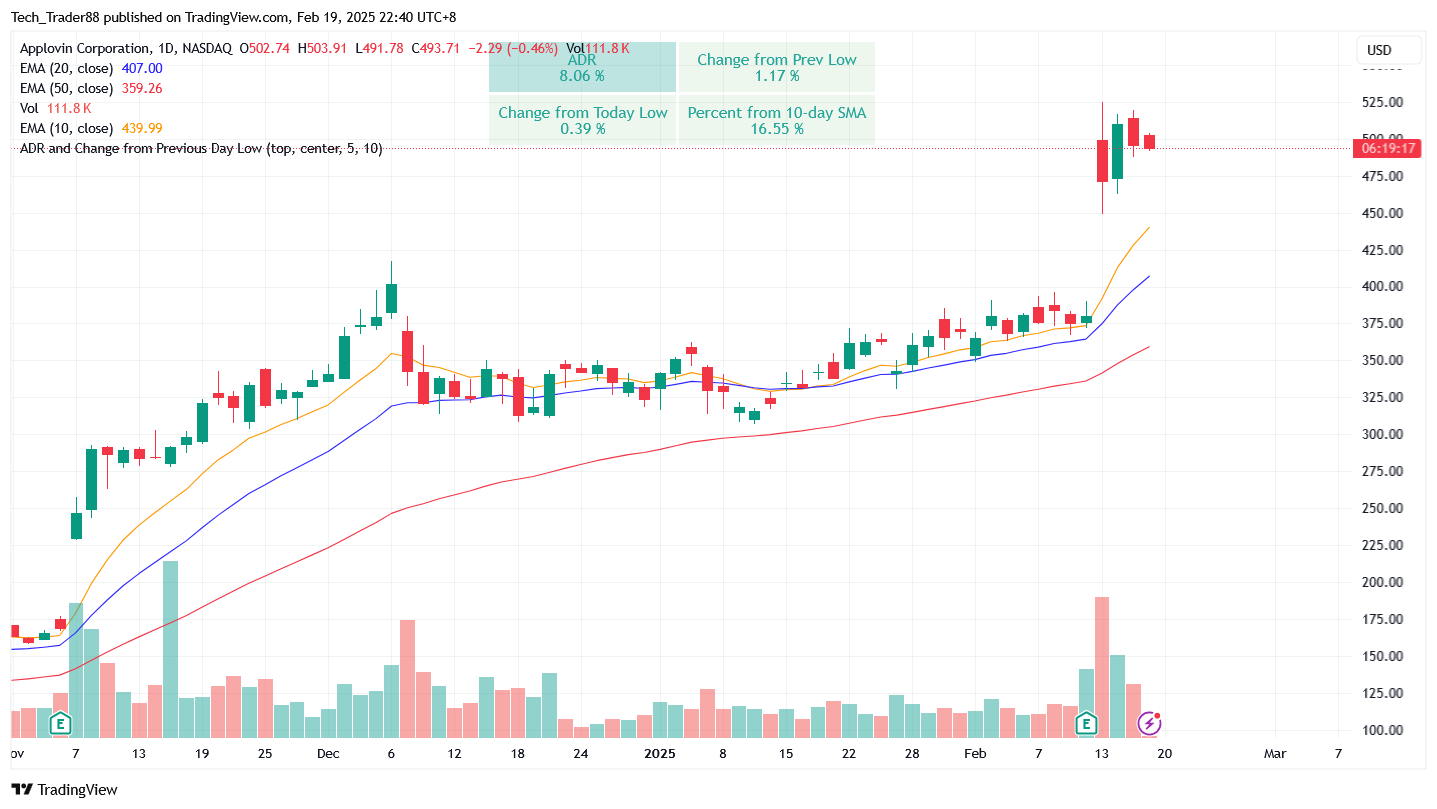Click the Feb label on the date axis
The width and height of the screenshot is (1437, 809).
pyautogui.click(x=974, y=753)
